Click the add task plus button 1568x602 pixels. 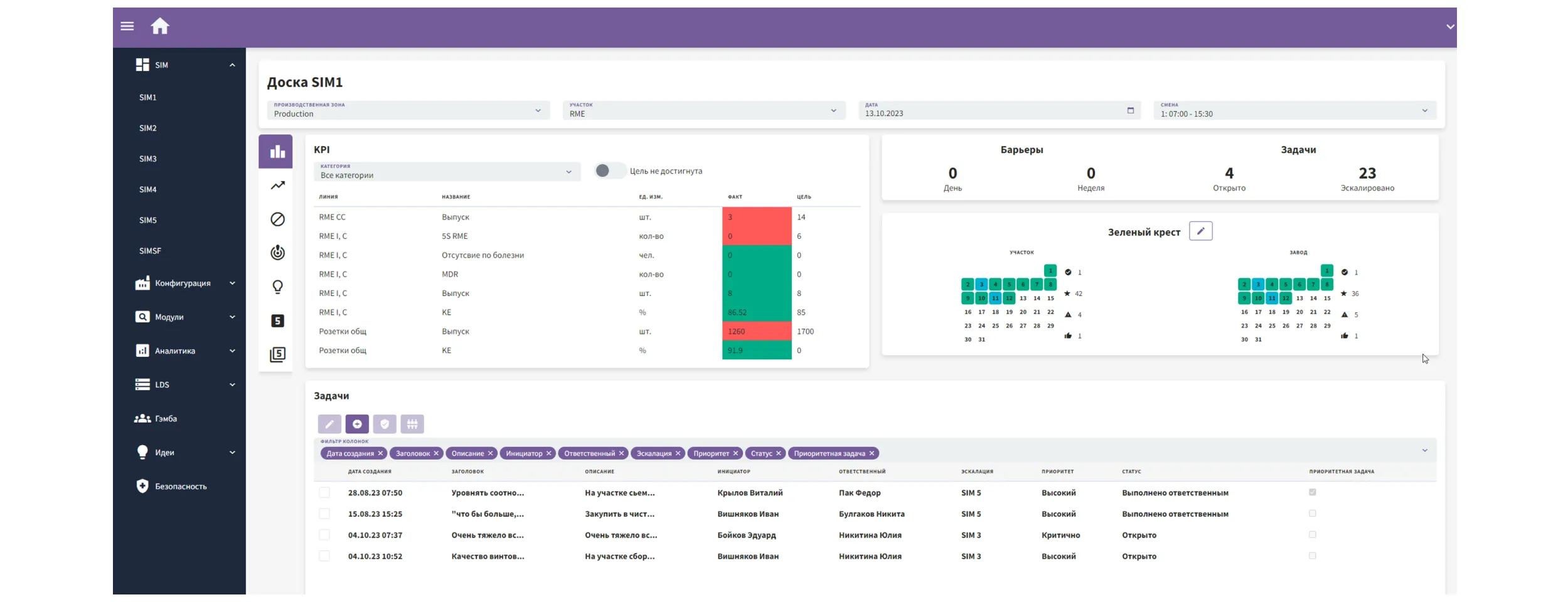click(357, 425)
